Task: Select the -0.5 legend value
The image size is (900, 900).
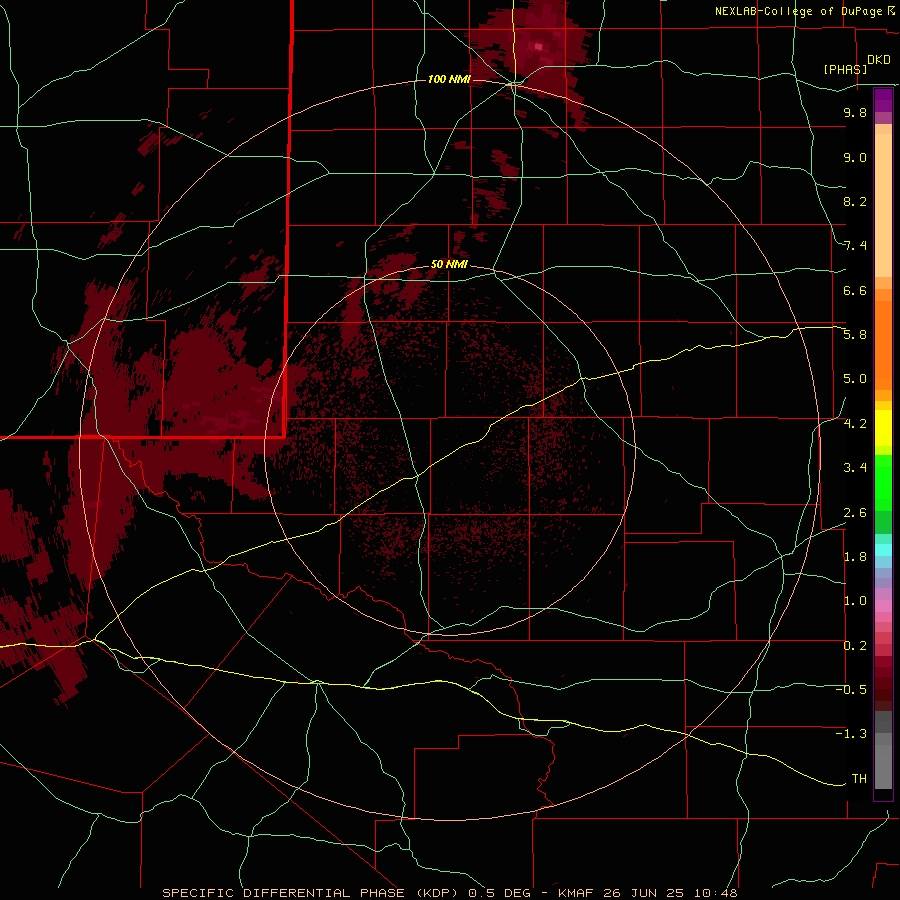Action: pyautogui.click(x=851, y=690)
